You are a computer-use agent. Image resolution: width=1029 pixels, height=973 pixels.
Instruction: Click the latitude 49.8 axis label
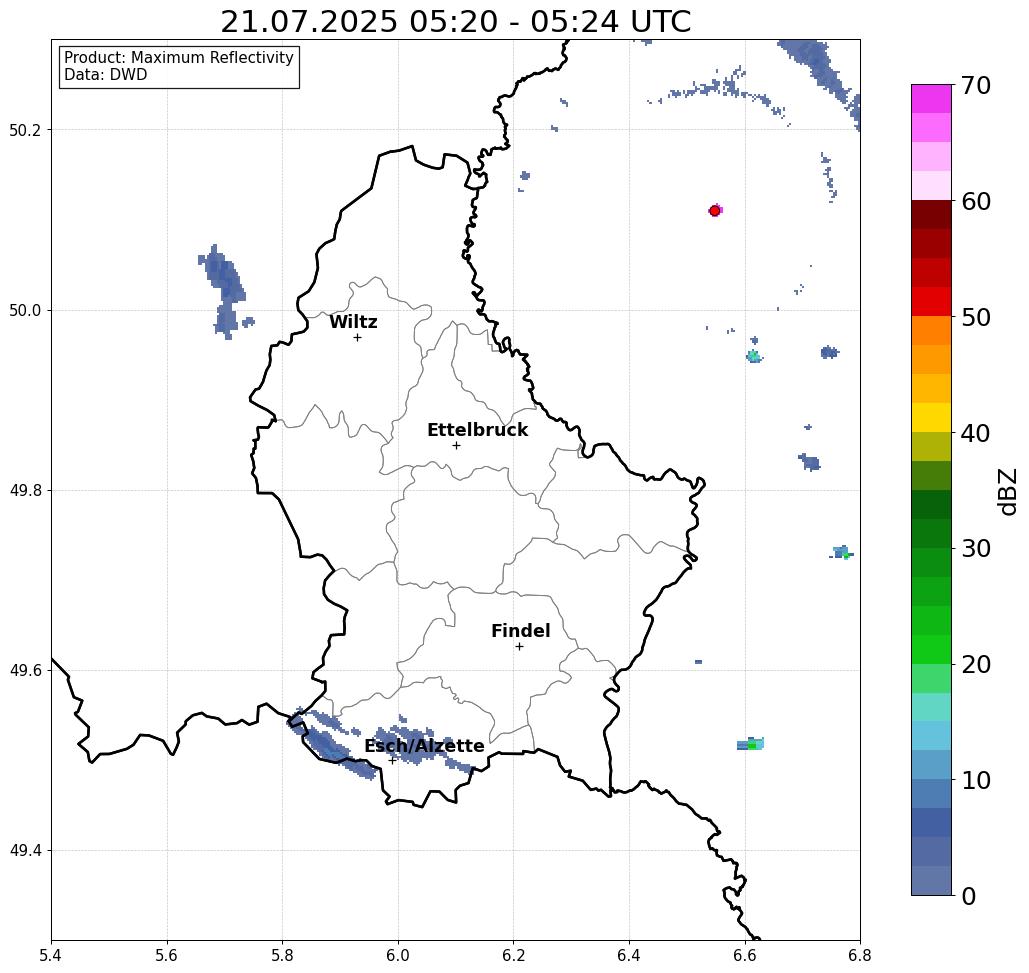[x=25, y=491]
